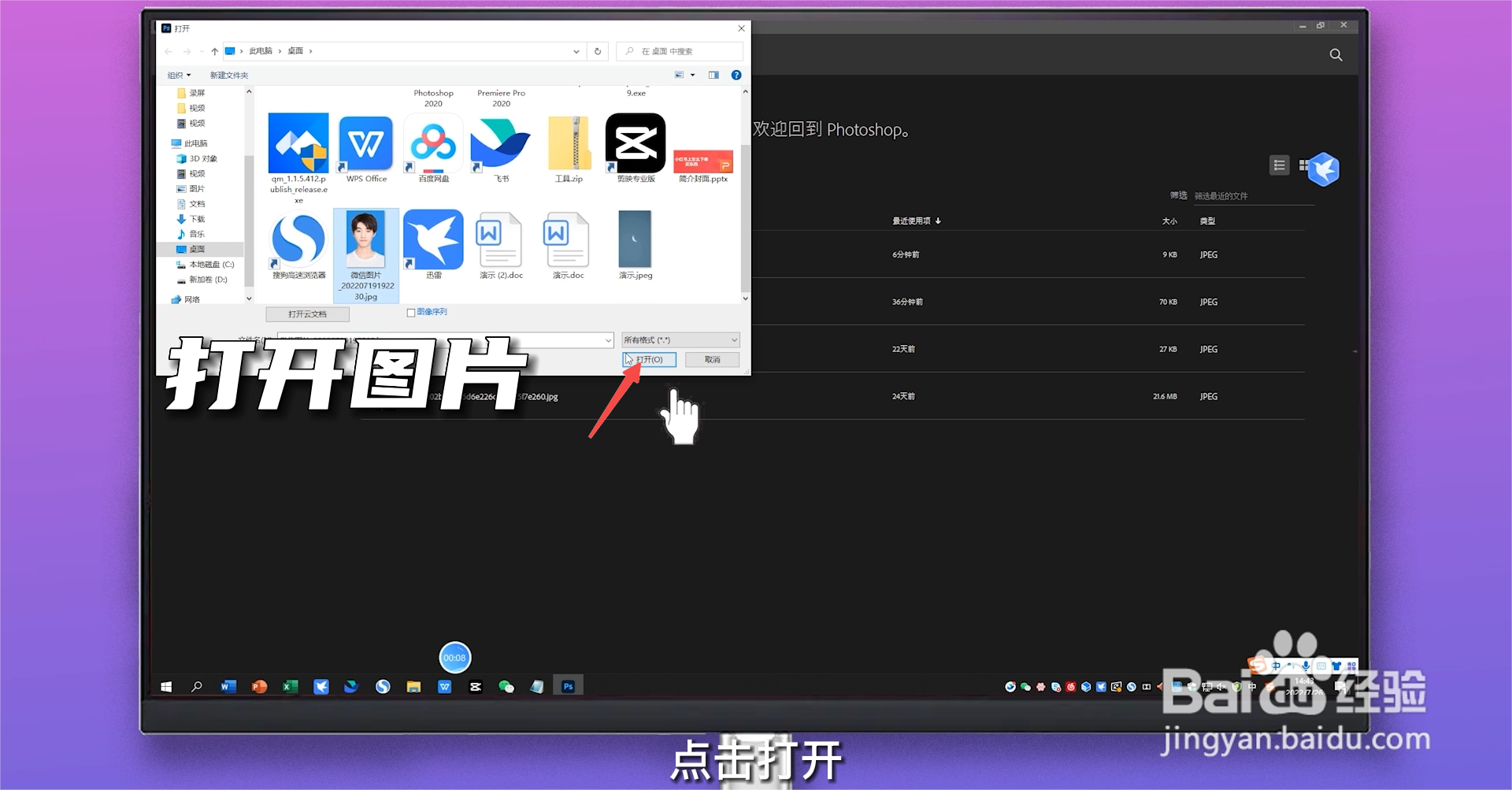Open the 所有格式 (*.*) format dropdown
Screen dimensions: 1512x790
click(680, 340)
